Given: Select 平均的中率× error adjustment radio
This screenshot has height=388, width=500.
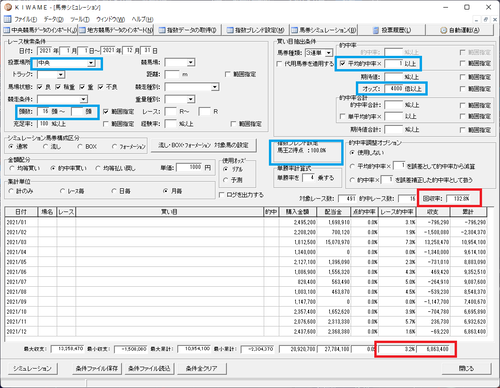Looking at the screenshot, I should pos(352,166).
